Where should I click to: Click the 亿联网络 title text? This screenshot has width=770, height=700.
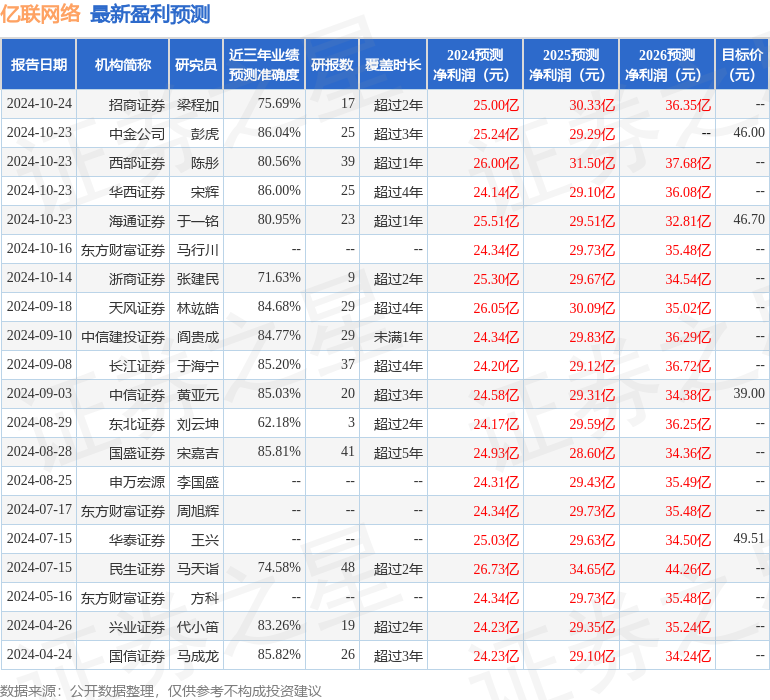pos(40,14)
